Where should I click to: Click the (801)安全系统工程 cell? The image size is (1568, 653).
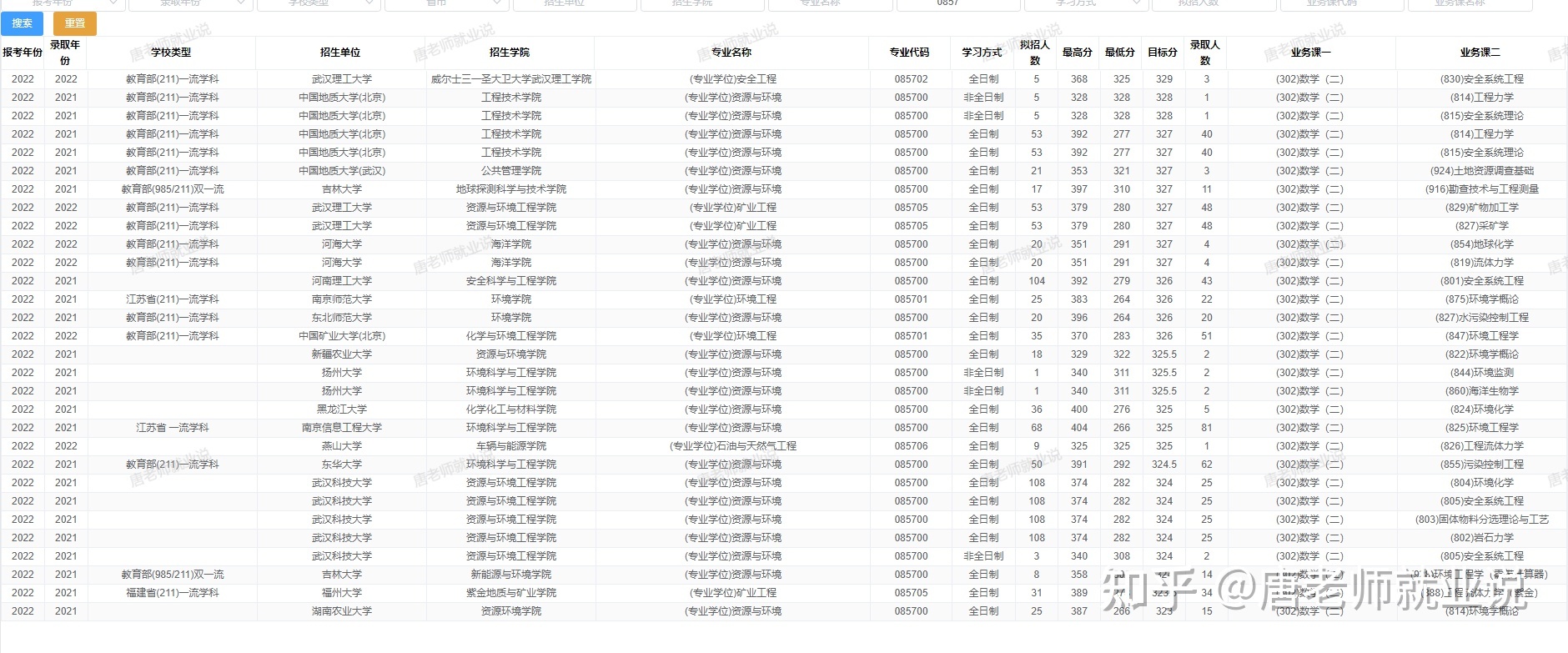pyautogui.click(x=1482, y=281)
